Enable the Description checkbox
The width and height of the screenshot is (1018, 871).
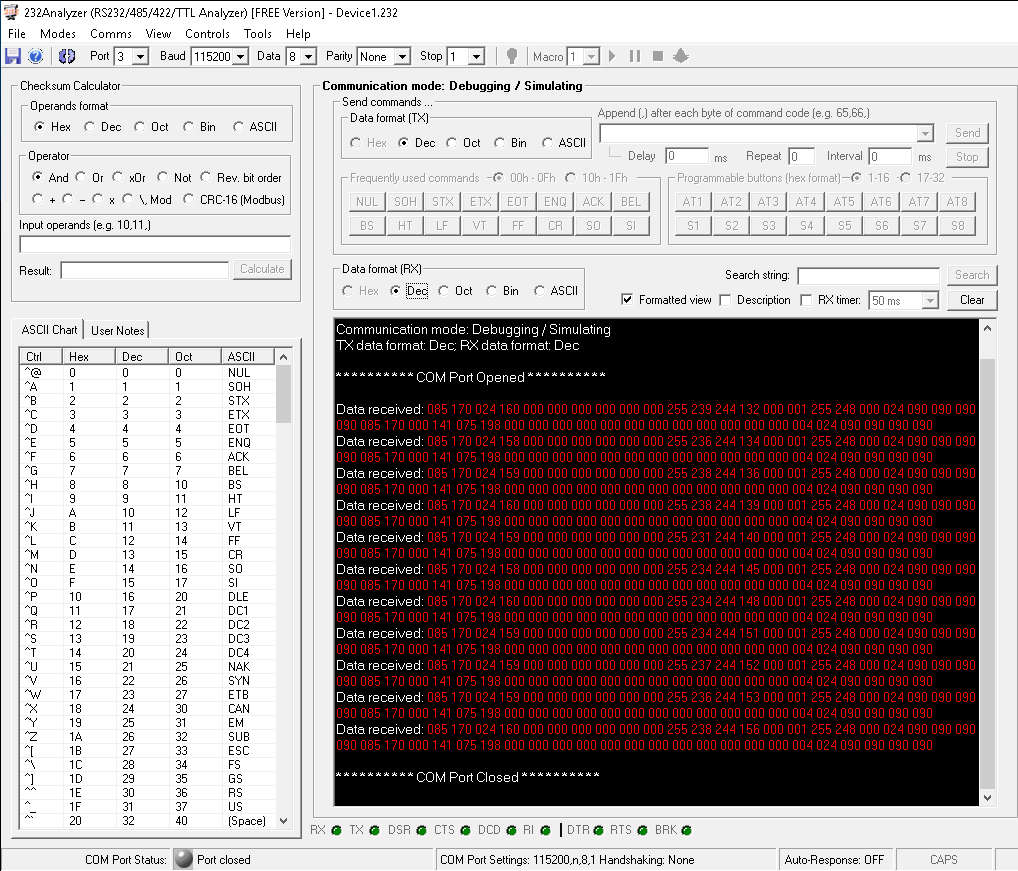tap(725, 299)
